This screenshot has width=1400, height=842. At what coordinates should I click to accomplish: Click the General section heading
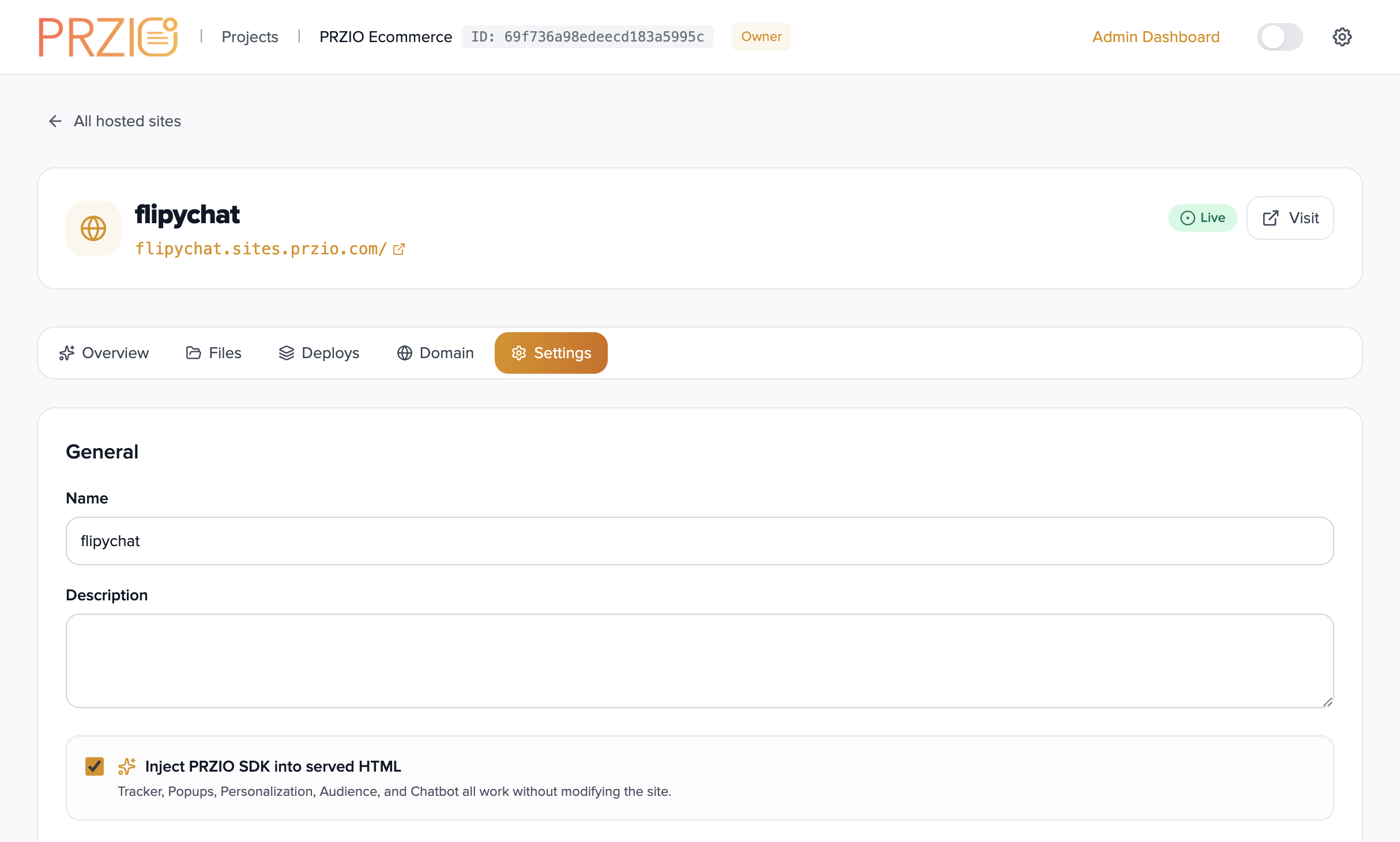click(102, 452)
